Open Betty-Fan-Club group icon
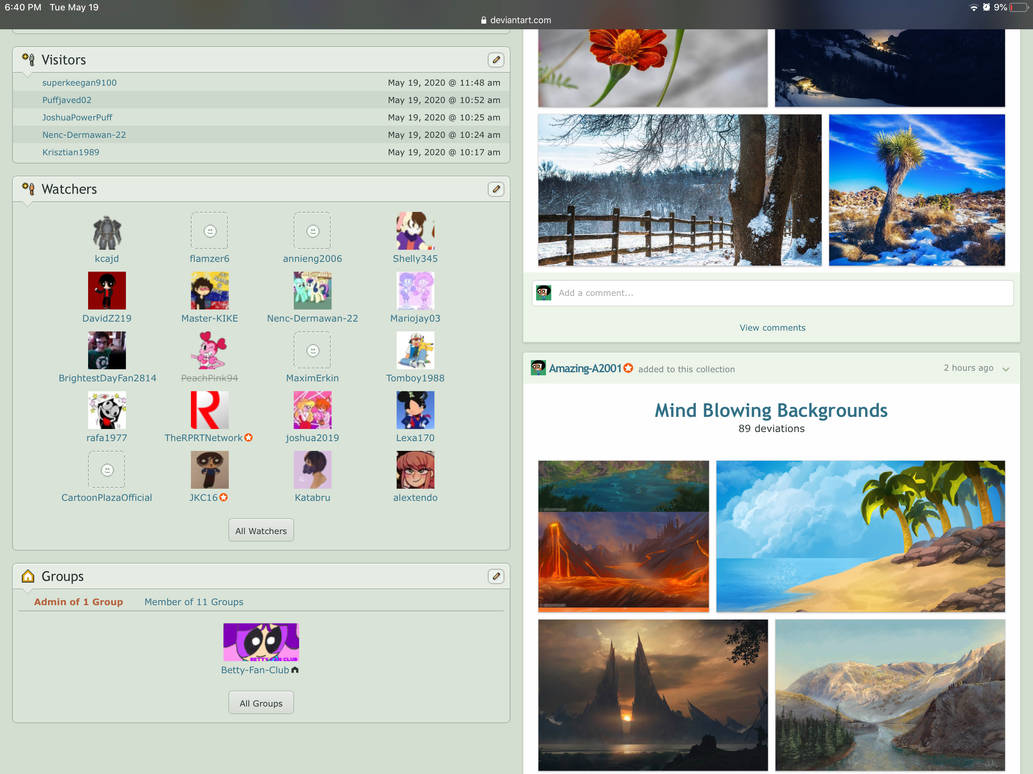This screenshot has height=774, width=1033. tap(261, 642)
